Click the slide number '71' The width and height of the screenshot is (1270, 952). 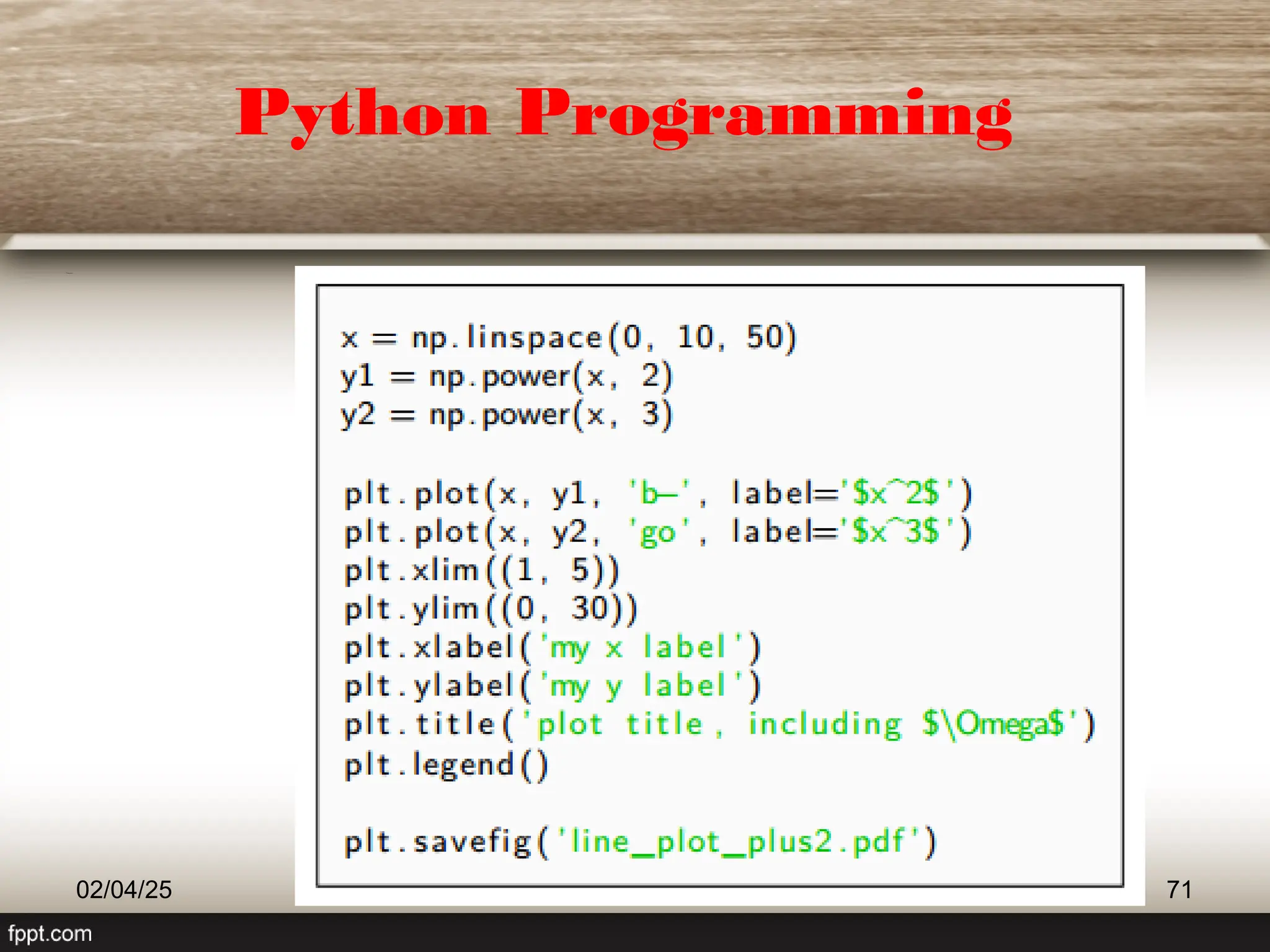(x=1179, y=890)
